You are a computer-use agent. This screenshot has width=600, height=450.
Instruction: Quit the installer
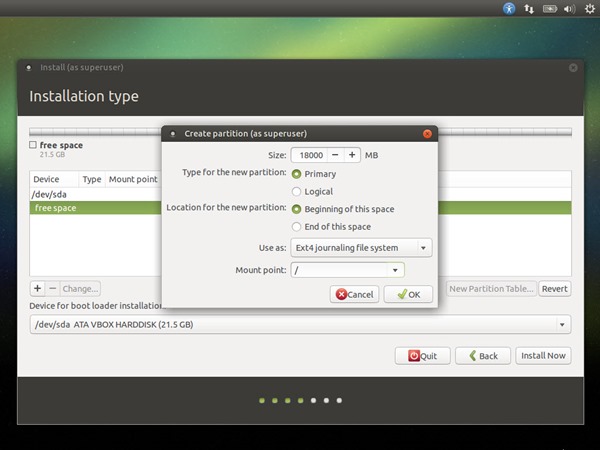(422, 356)
